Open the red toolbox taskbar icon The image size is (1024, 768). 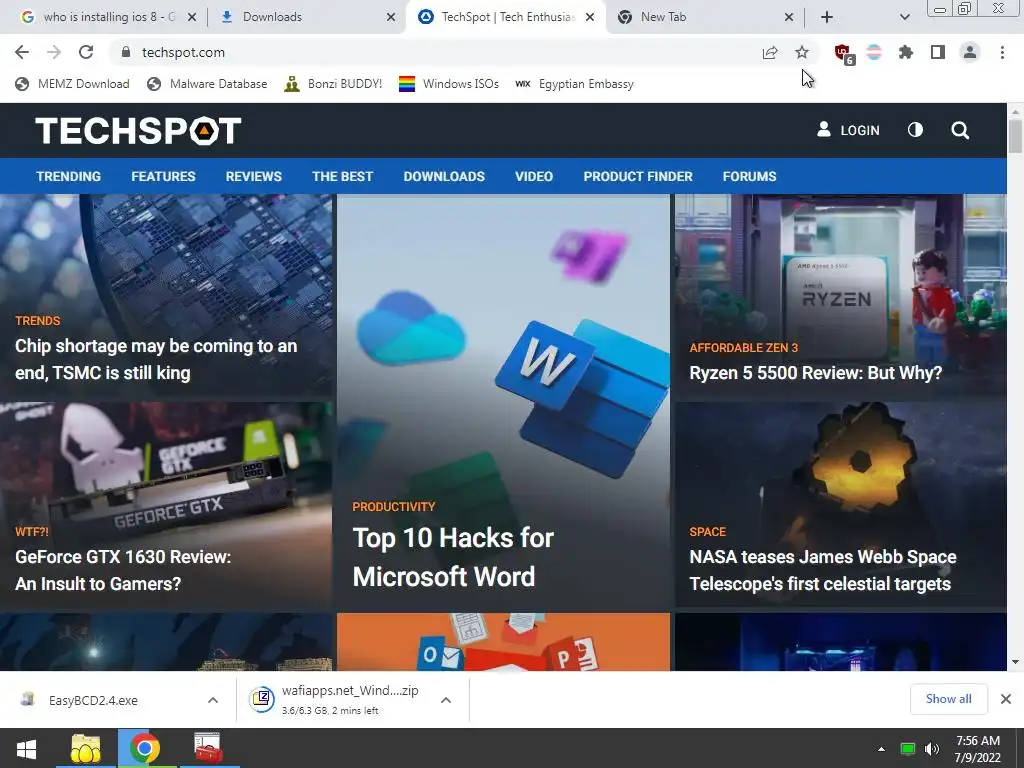coord(208,748)
